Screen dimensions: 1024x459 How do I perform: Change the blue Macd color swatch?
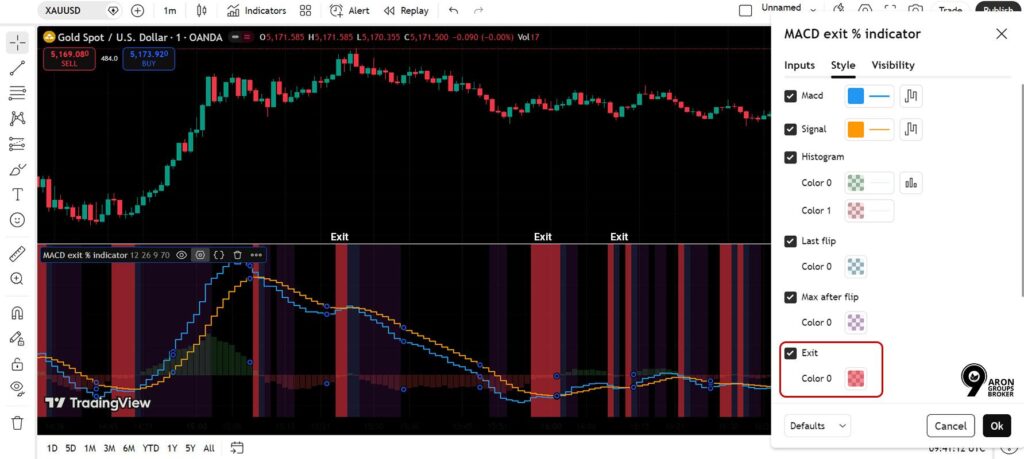click(x=856, y=97)
